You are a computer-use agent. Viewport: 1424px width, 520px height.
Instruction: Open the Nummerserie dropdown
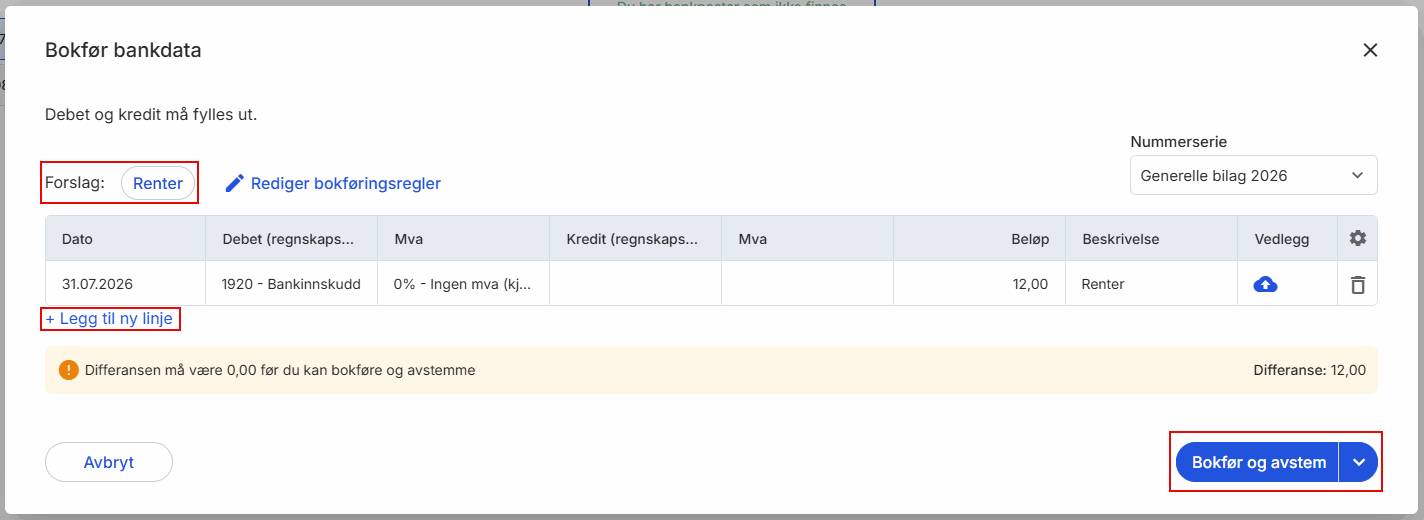pyautogui.click(x=1253, y=175)
